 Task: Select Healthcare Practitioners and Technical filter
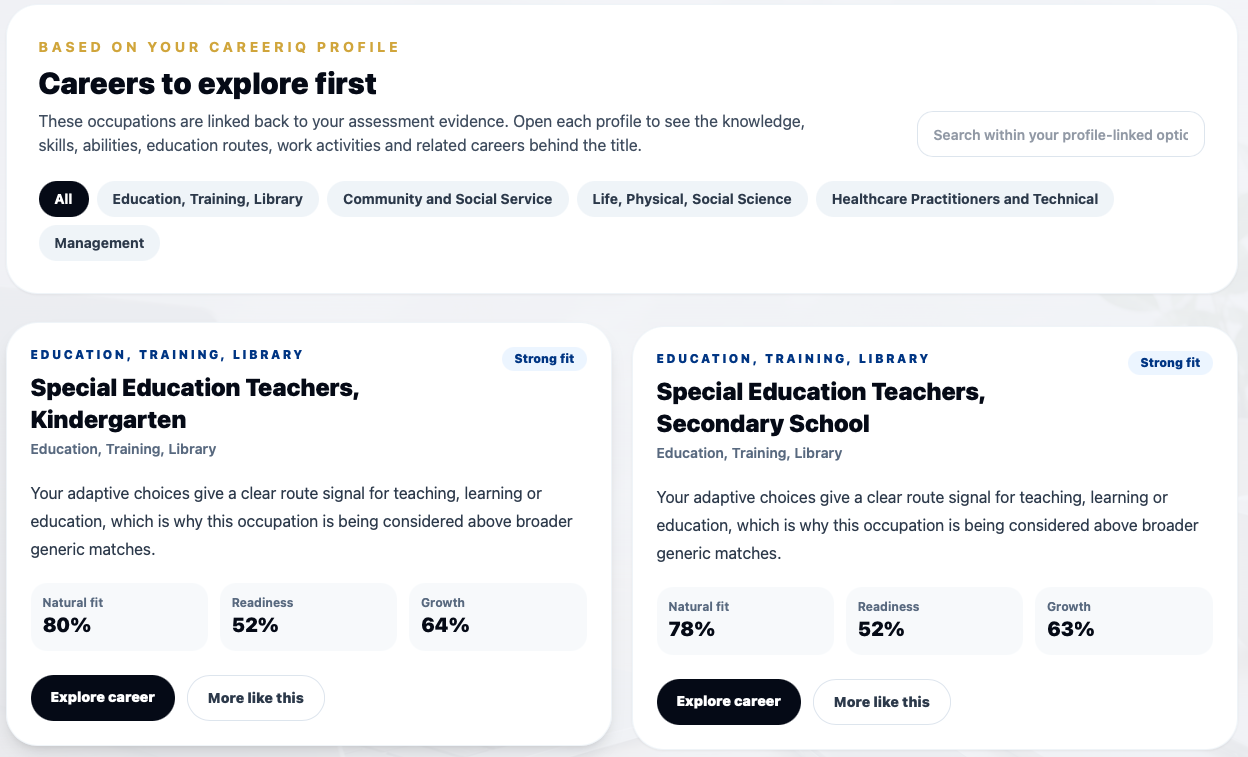click(x=965, y=199)
